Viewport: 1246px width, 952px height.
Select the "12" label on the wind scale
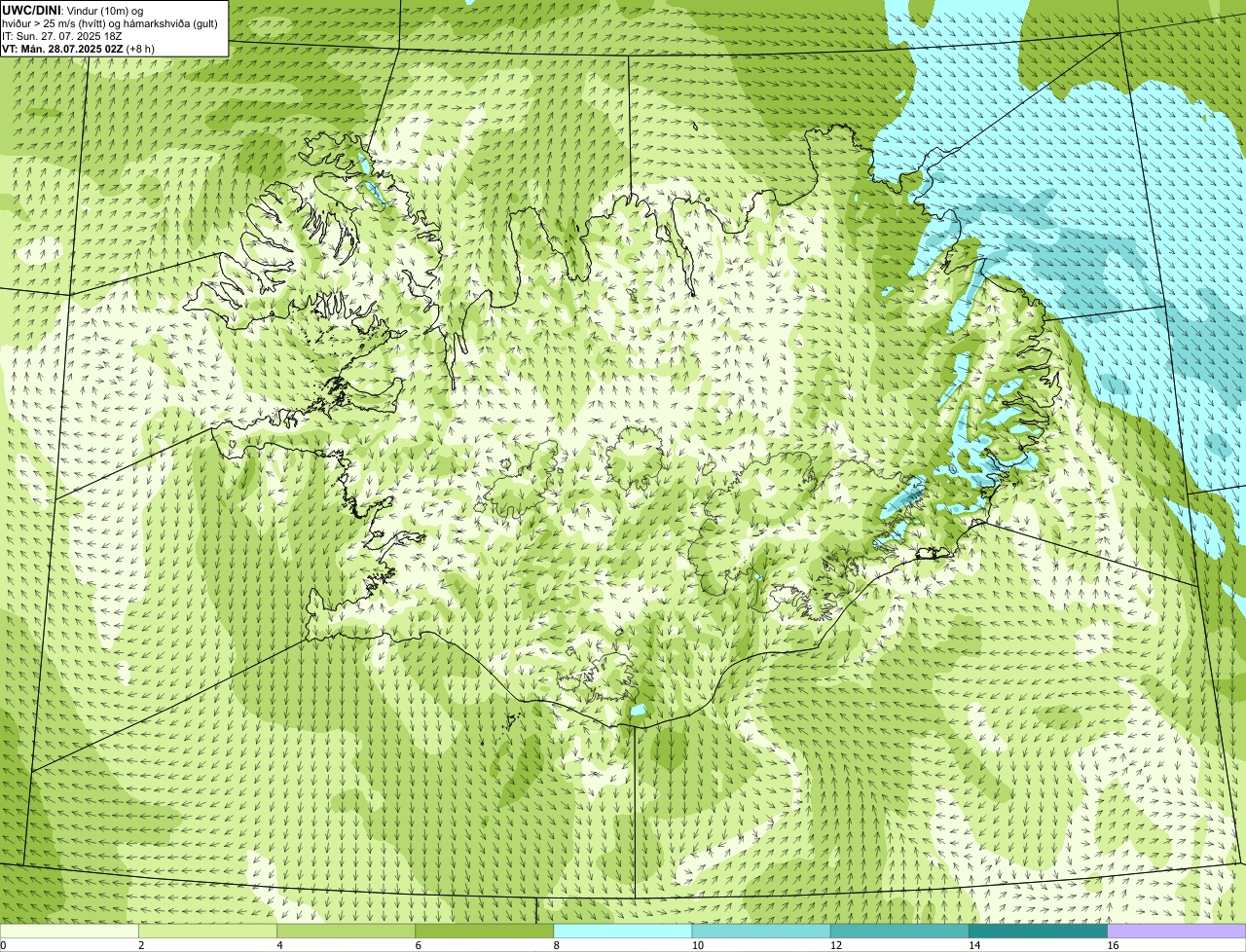coord(836,945)
